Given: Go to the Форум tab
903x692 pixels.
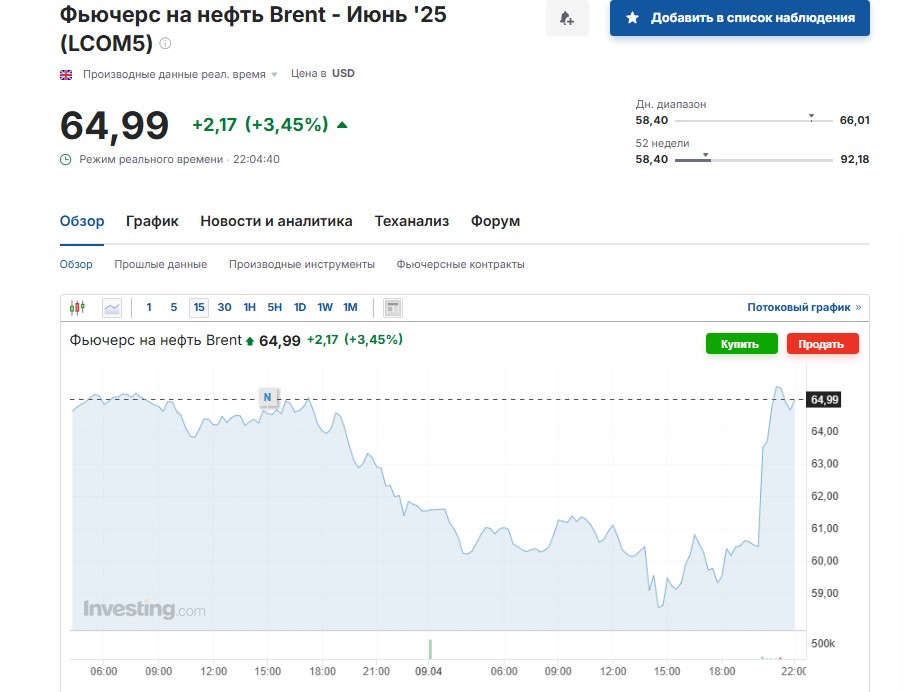Looking at the screenshot, I should click(x=495, y=221).
